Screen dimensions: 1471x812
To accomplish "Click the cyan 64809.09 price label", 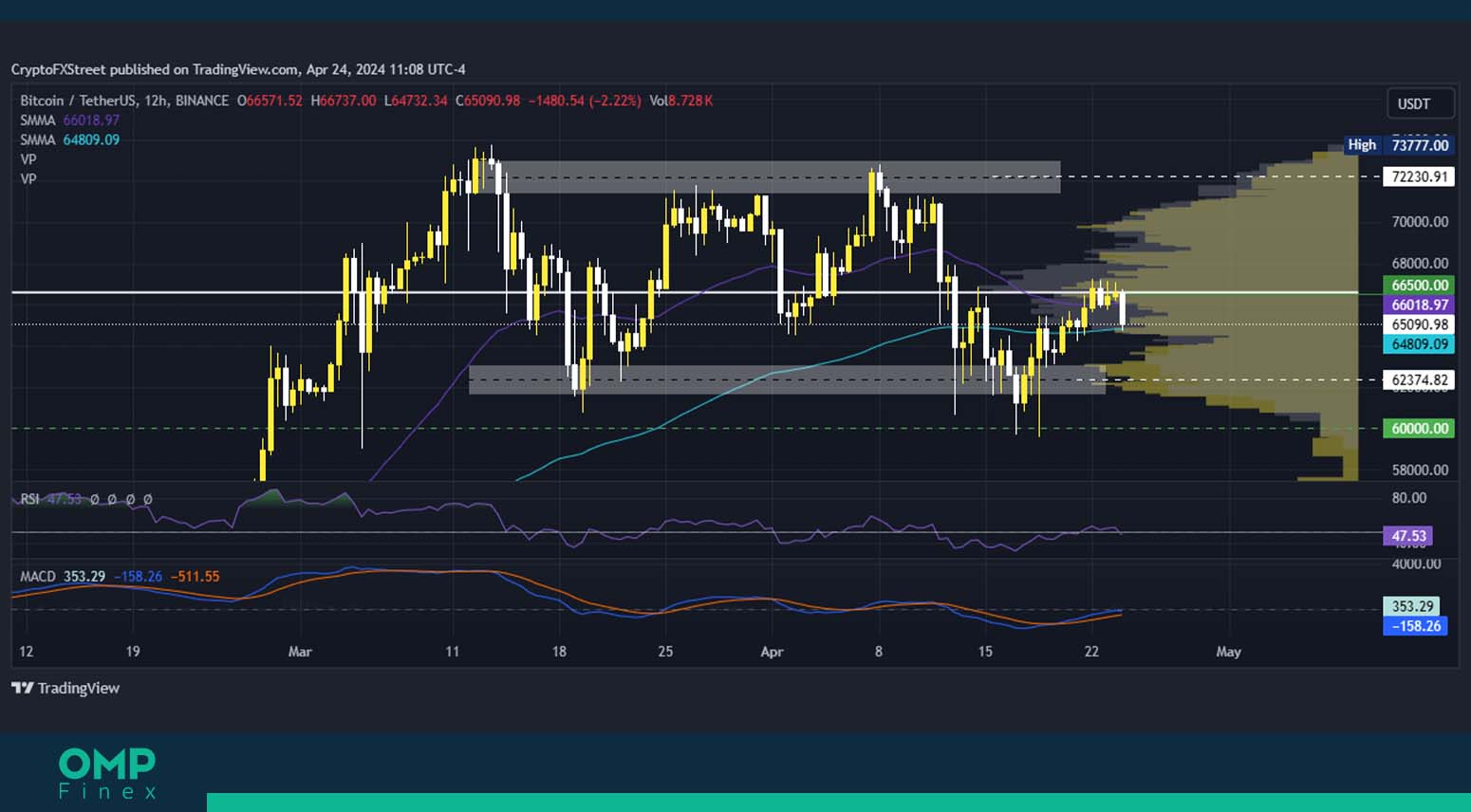I will (x=1419, y=344).
